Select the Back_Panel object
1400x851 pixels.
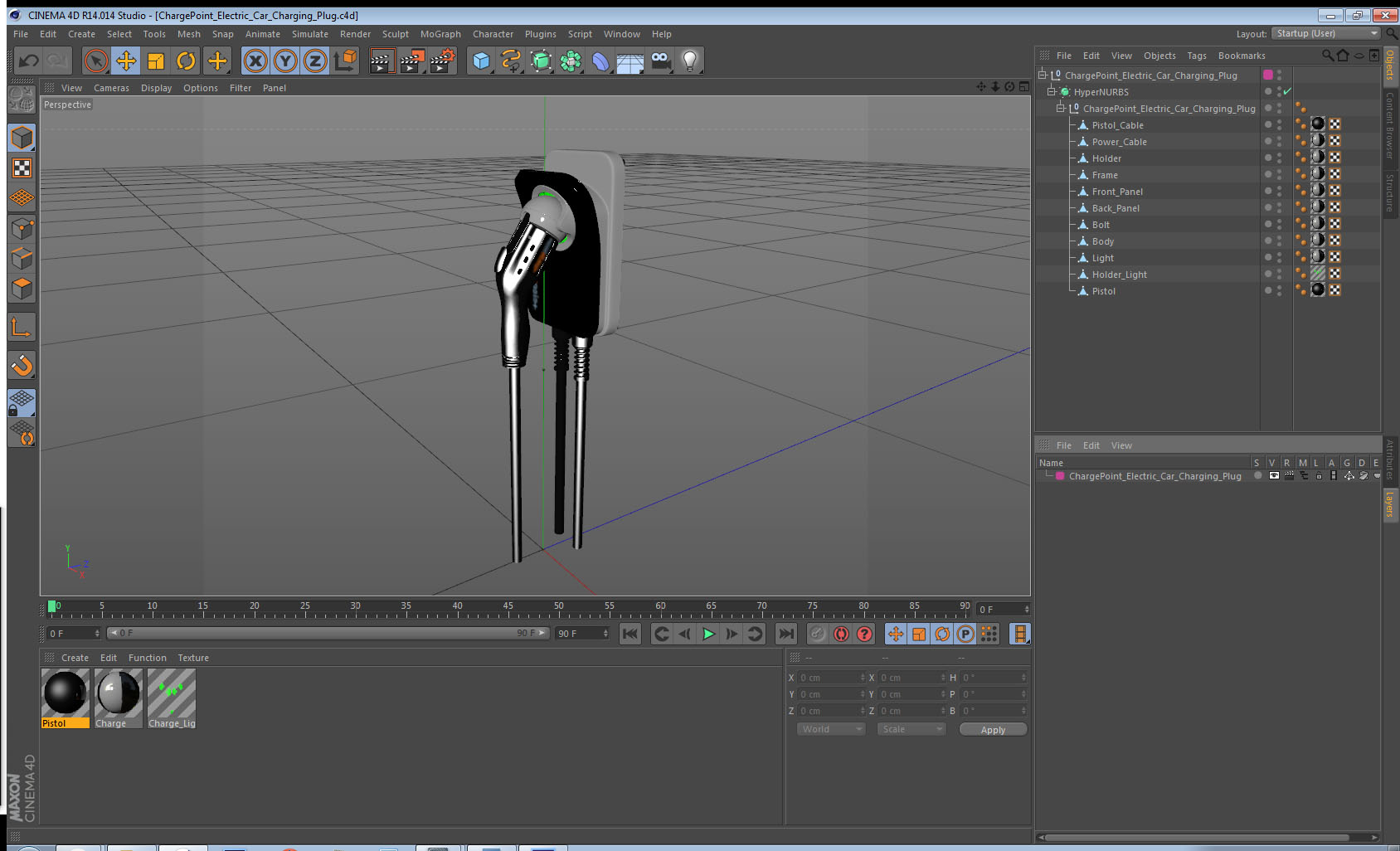click(1116, 208)
